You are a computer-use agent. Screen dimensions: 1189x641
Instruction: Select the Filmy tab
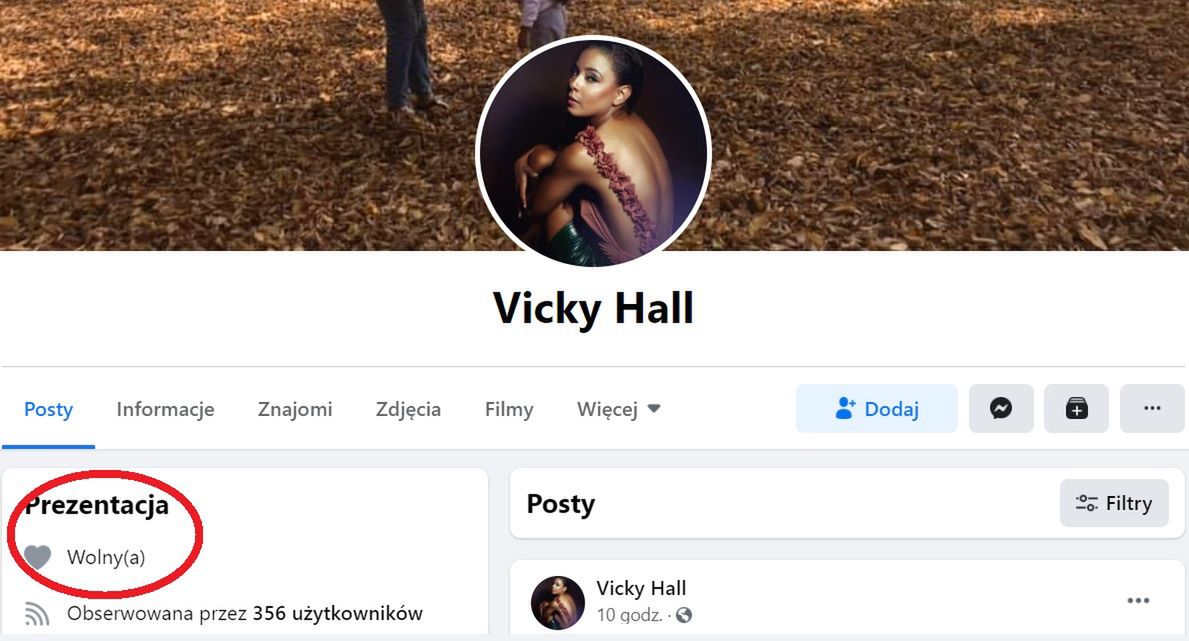tap(509, 410)
